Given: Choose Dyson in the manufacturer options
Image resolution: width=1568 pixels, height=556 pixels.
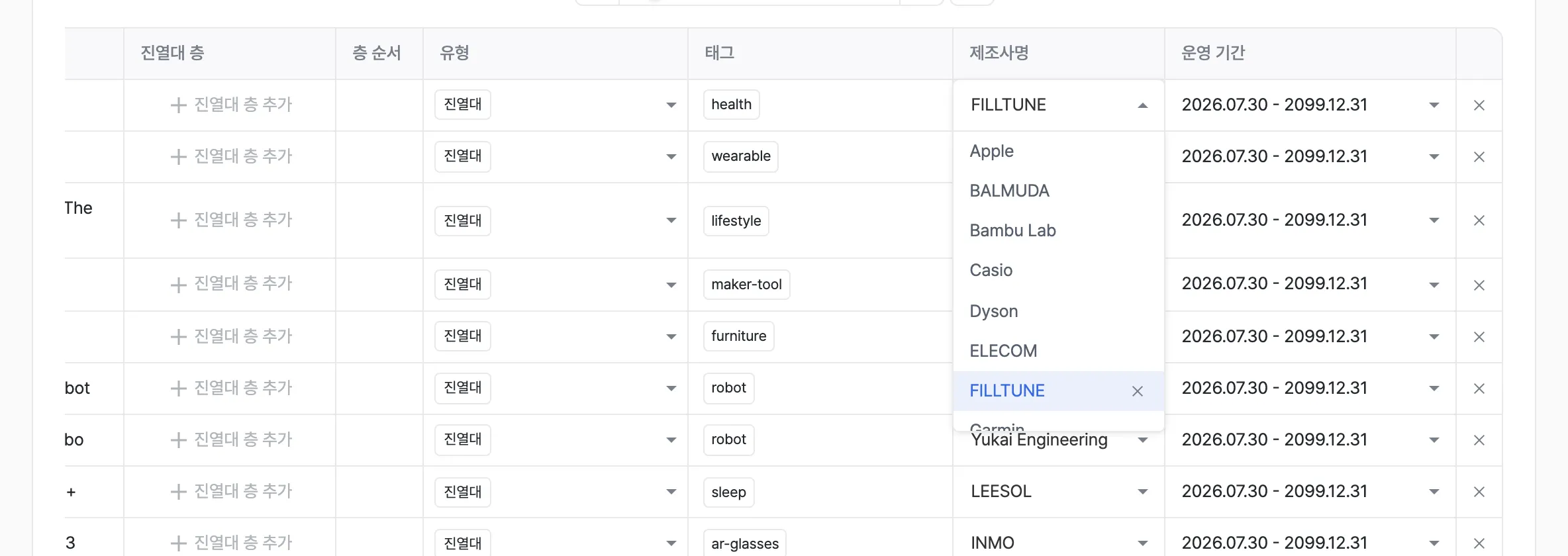Looking at the screenshot, I should coord(1058,311).
